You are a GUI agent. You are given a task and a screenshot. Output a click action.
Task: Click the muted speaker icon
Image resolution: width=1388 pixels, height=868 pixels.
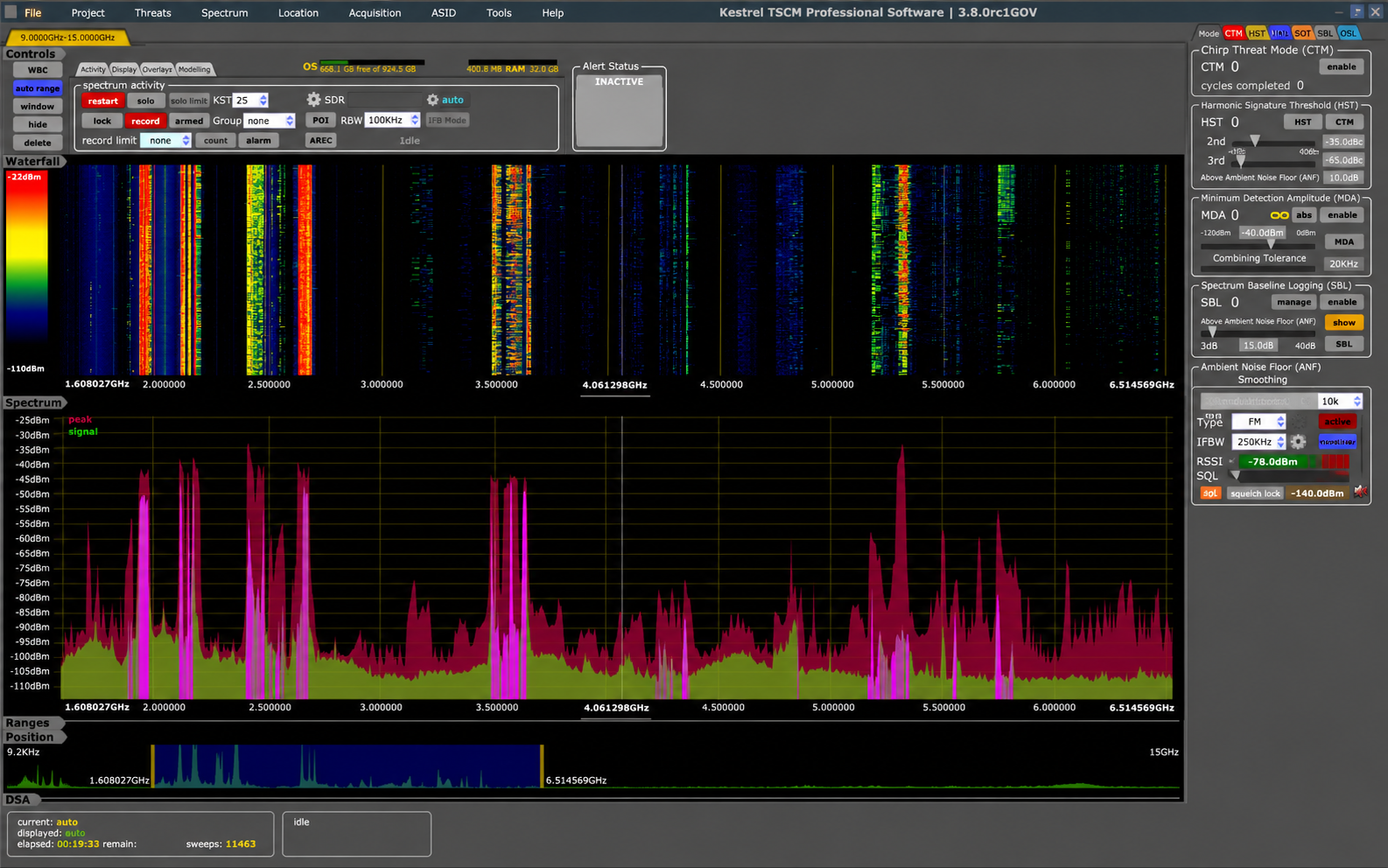pos(1360,493)
